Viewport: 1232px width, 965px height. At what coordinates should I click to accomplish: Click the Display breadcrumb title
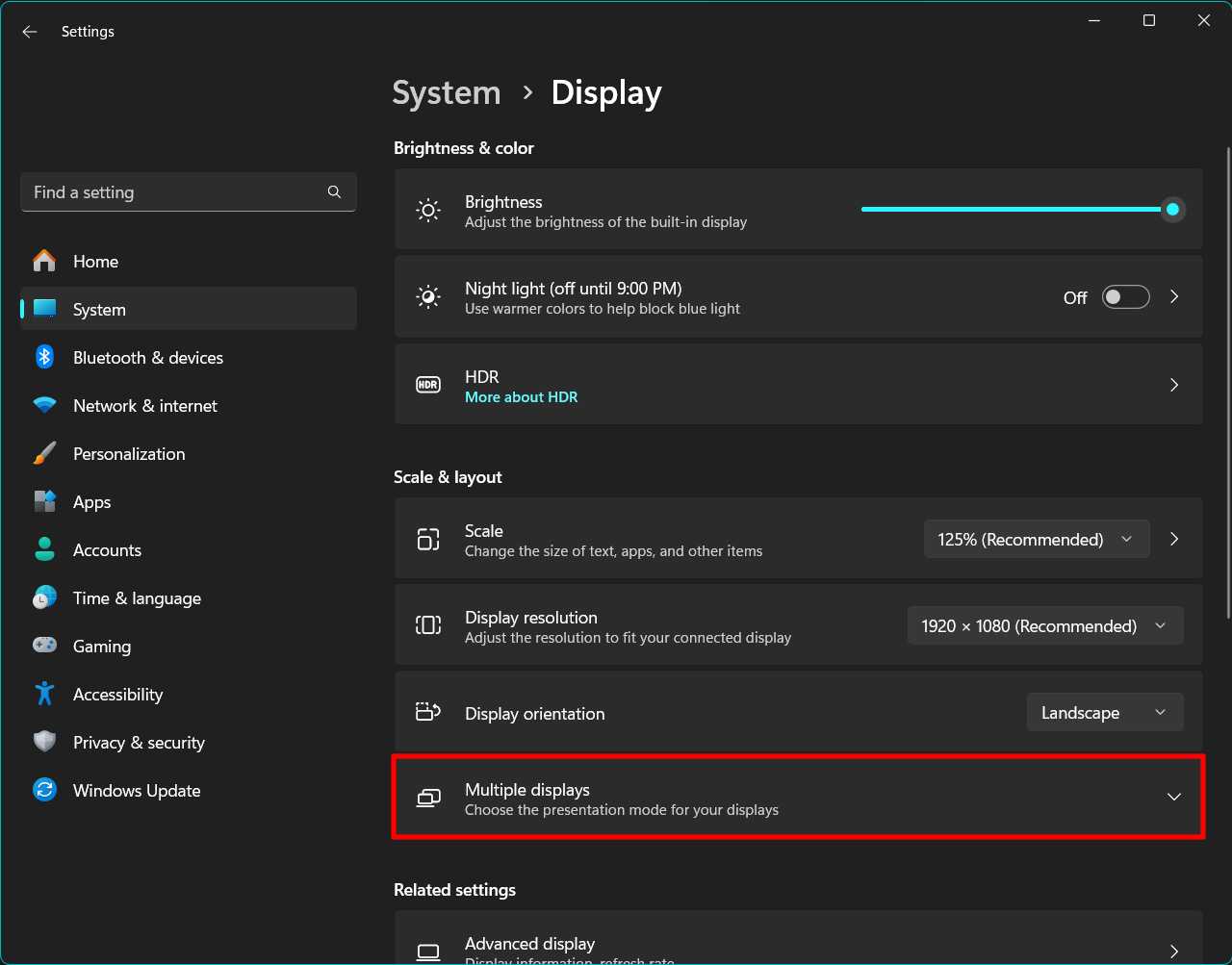[606, 93]
